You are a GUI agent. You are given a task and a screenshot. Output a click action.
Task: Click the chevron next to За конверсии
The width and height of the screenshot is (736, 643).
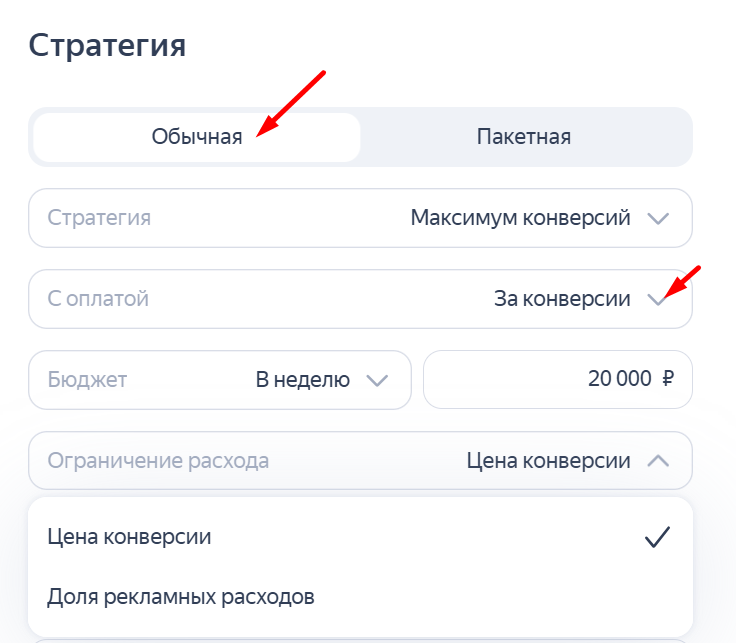[x=657, y=298]
